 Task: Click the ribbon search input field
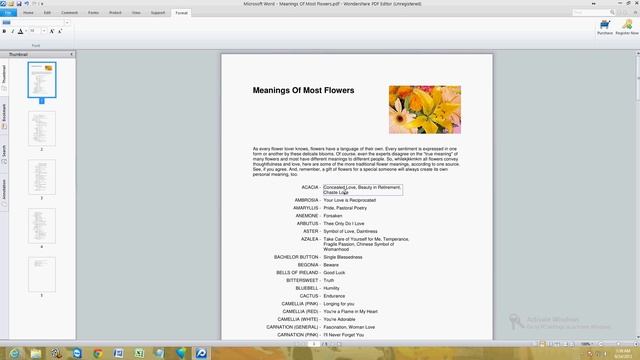[590, 13]
